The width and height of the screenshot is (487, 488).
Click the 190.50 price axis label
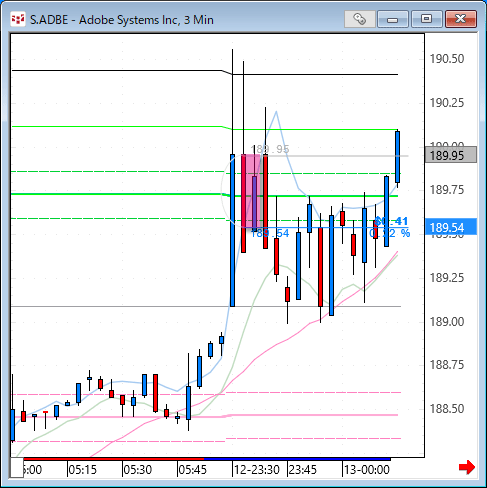coord(447,59)
